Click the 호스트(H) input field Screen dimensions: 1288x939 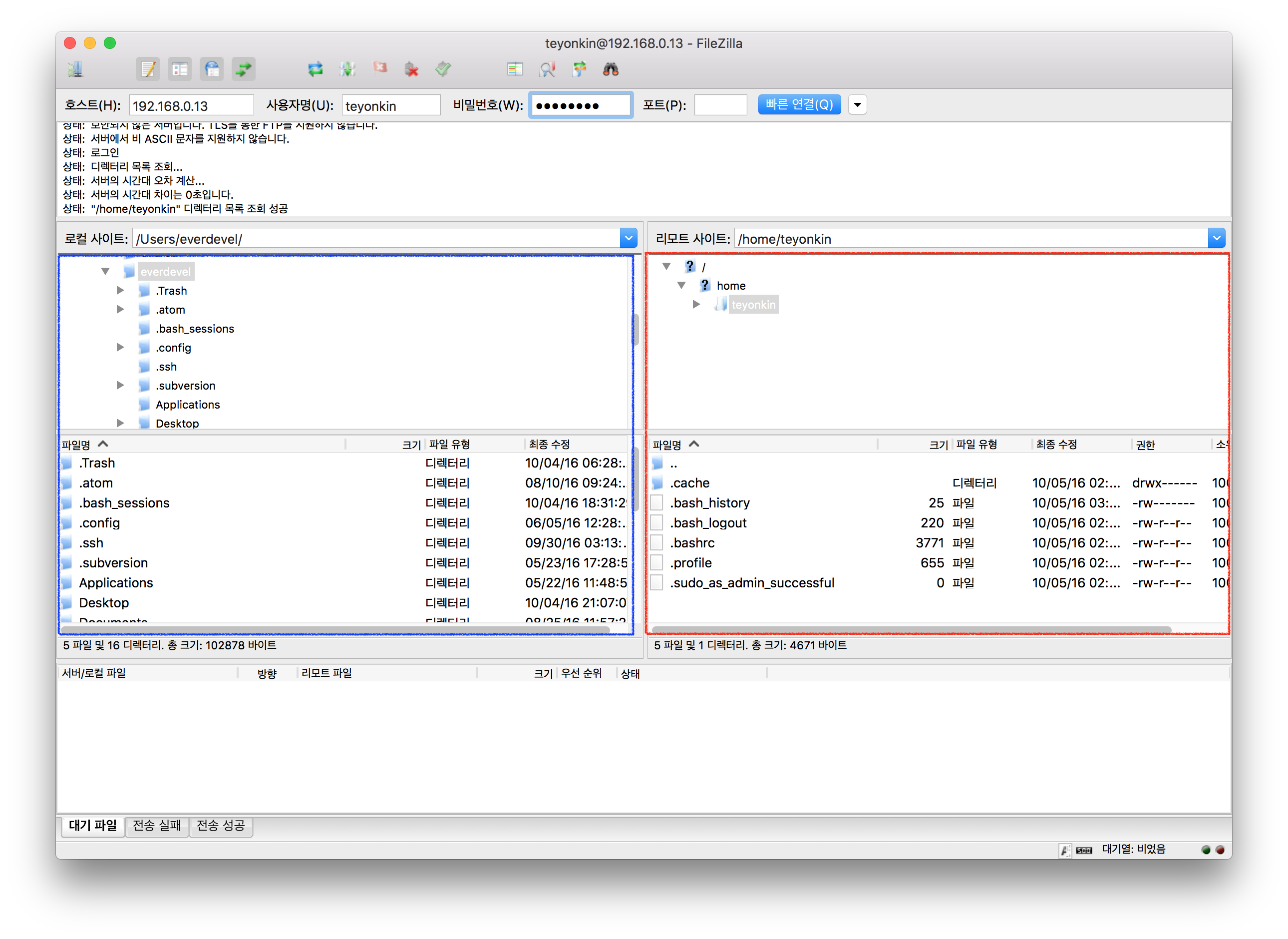[191, 105]
